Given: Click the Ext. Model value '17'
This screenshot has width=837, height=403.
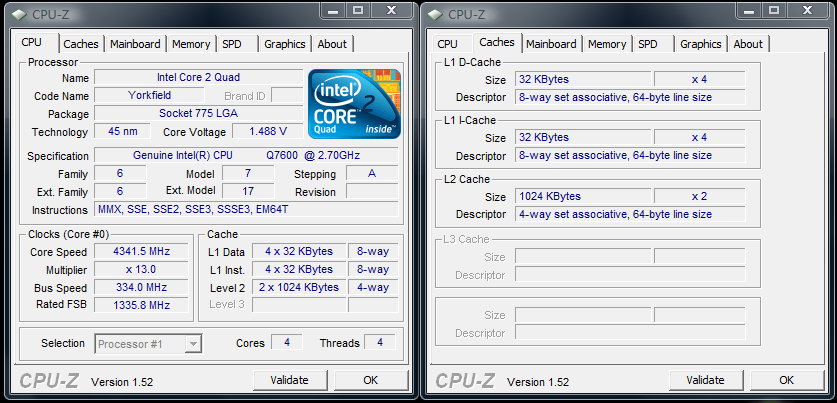Looking at the screenshot, I should tap(248, 191).
